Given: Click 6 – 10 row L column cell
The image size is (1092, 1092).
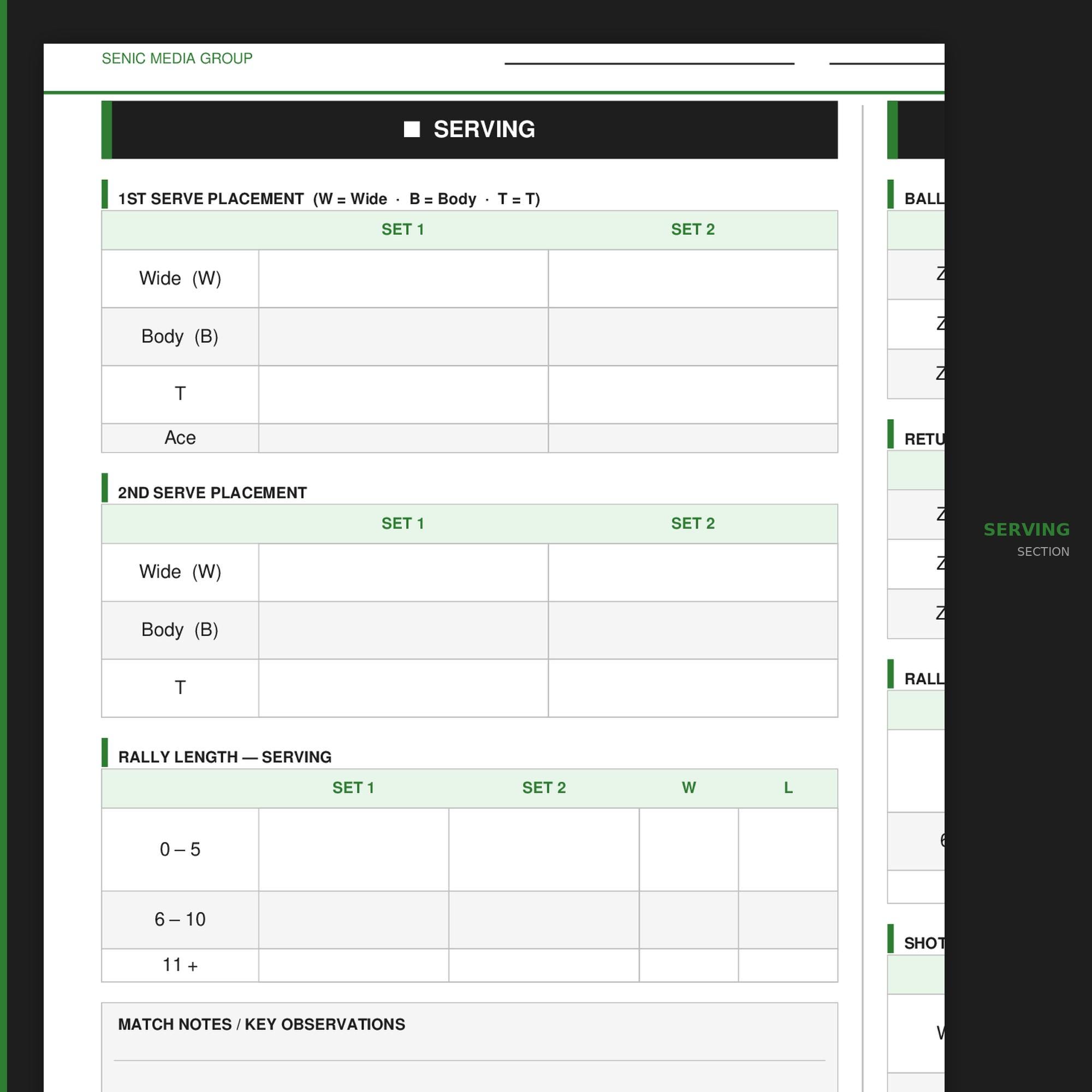Looking at the screenshot, I should 788,919.
